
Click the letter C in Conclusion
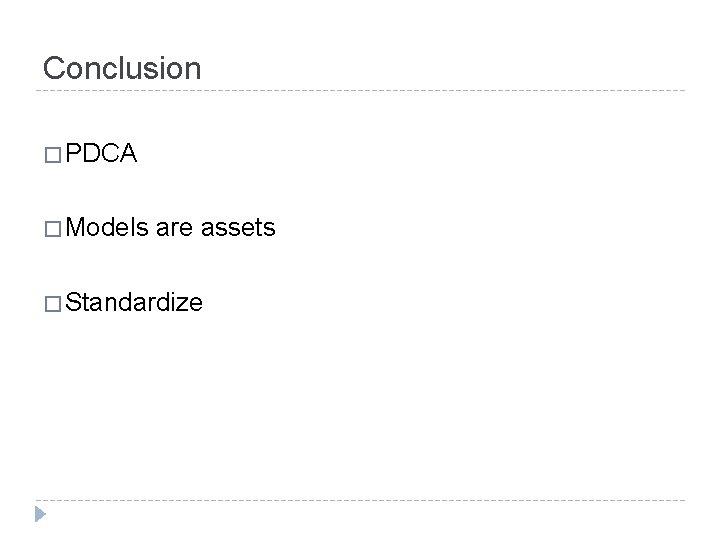[x=54, y=68]
